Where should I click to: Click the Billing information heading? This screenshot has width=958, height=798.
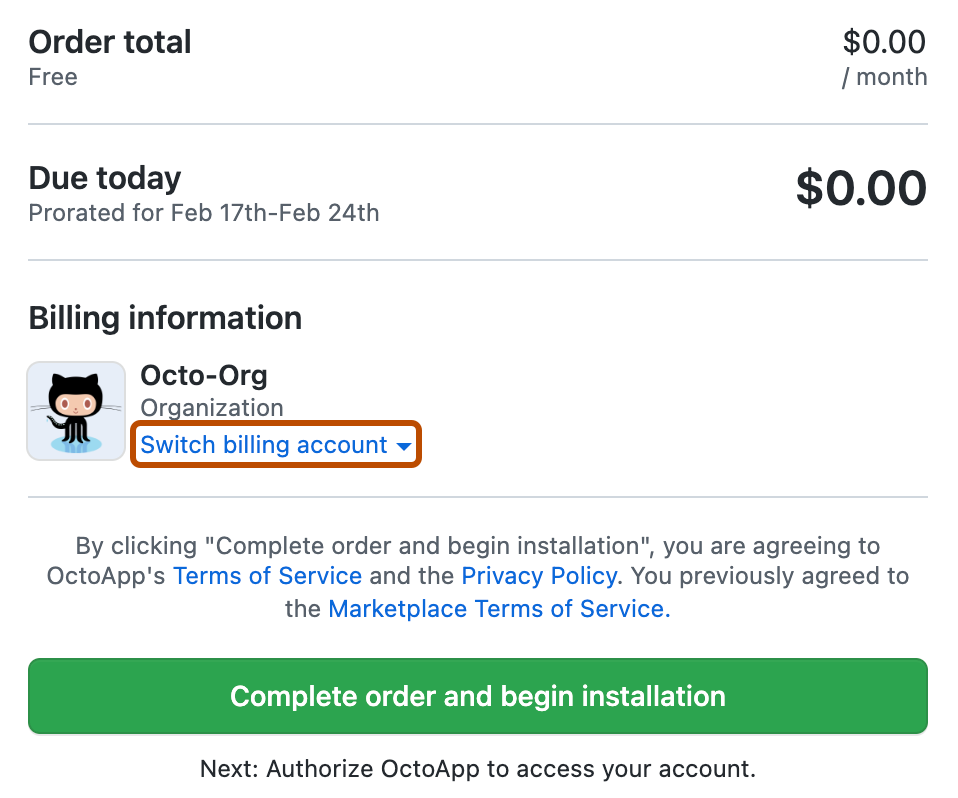165,318
